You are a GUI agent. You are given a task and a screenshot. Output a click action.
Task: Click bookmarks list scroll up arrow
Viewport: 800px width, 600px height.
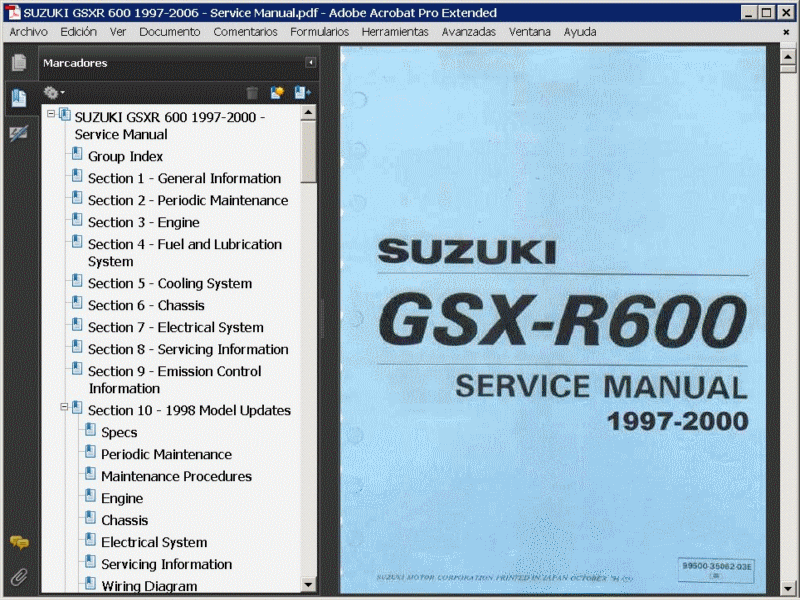coord(308,113)
